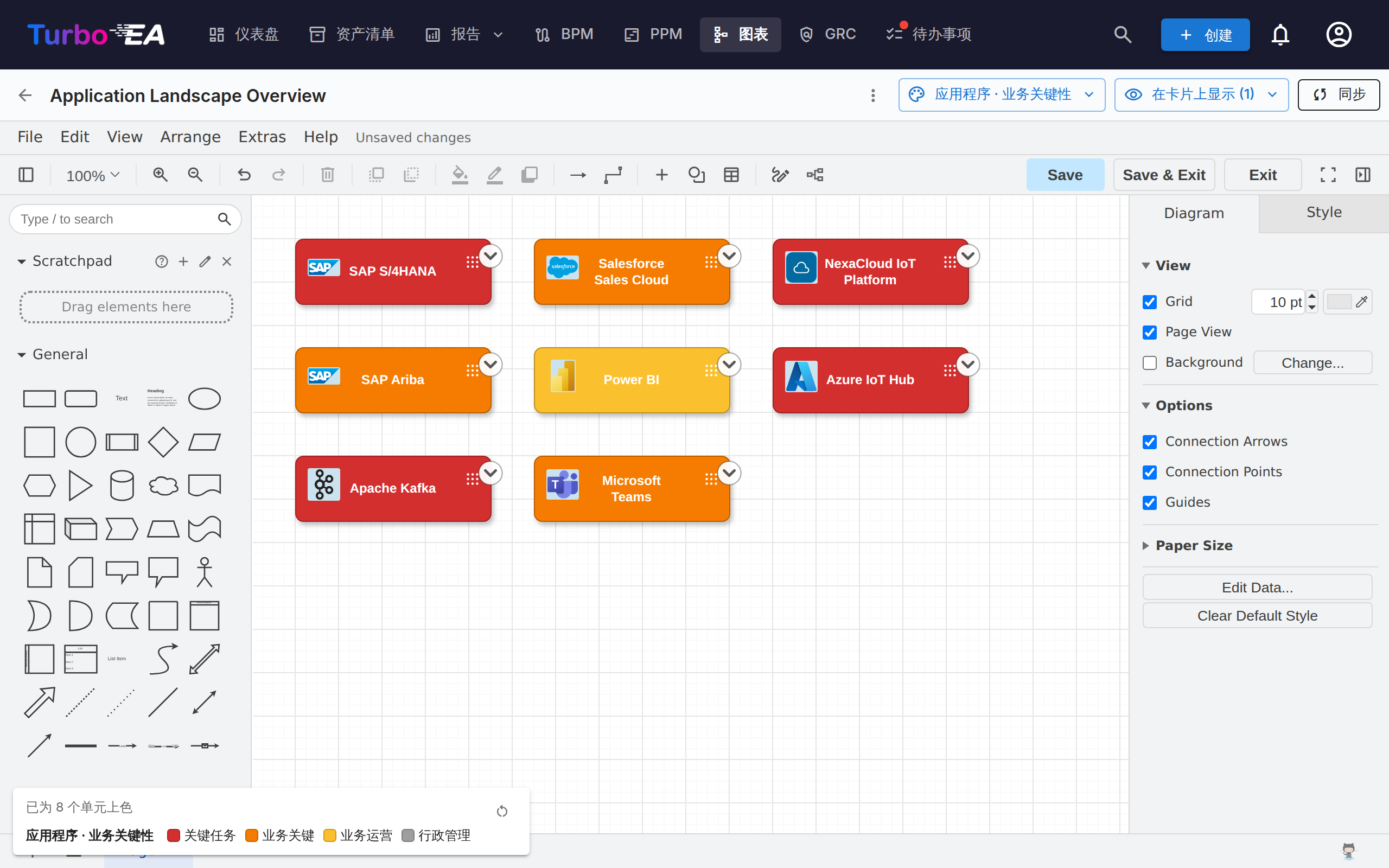Screen dimensions: 1389x868
Task: Select the cylinder shape in General
Action: pyautogui.click(x=122, y=486)
